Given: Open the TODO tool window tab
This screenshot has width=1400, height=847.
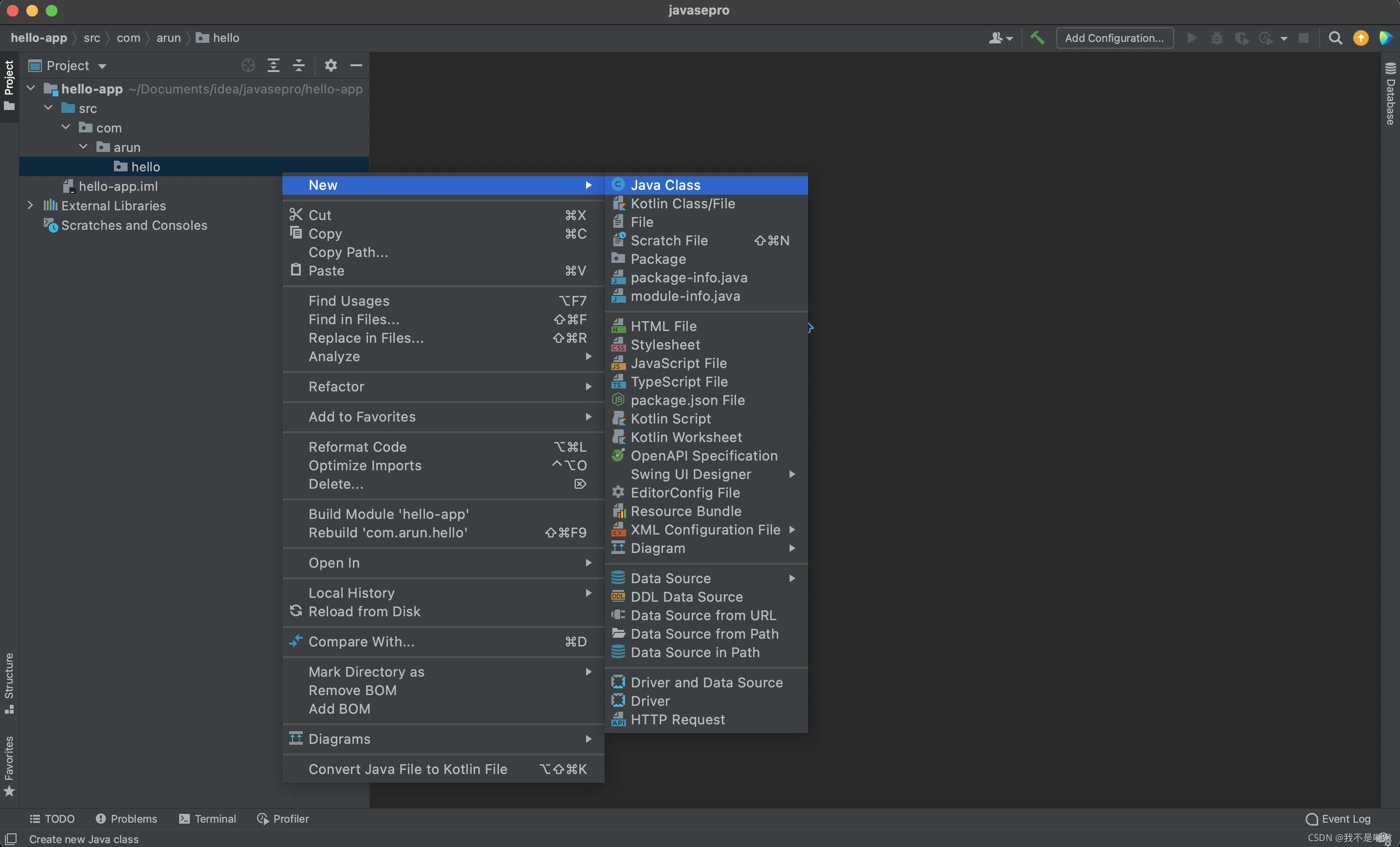Looking at the screenshot, I should click(x=52, y=819).
